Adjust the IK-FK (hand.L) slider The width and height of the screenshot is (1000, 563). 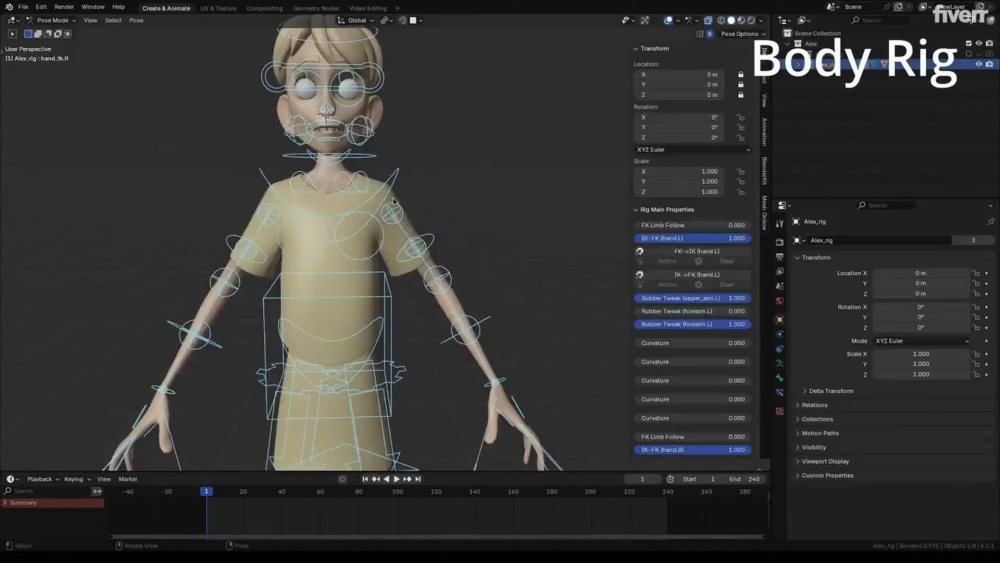click(693, 238)
